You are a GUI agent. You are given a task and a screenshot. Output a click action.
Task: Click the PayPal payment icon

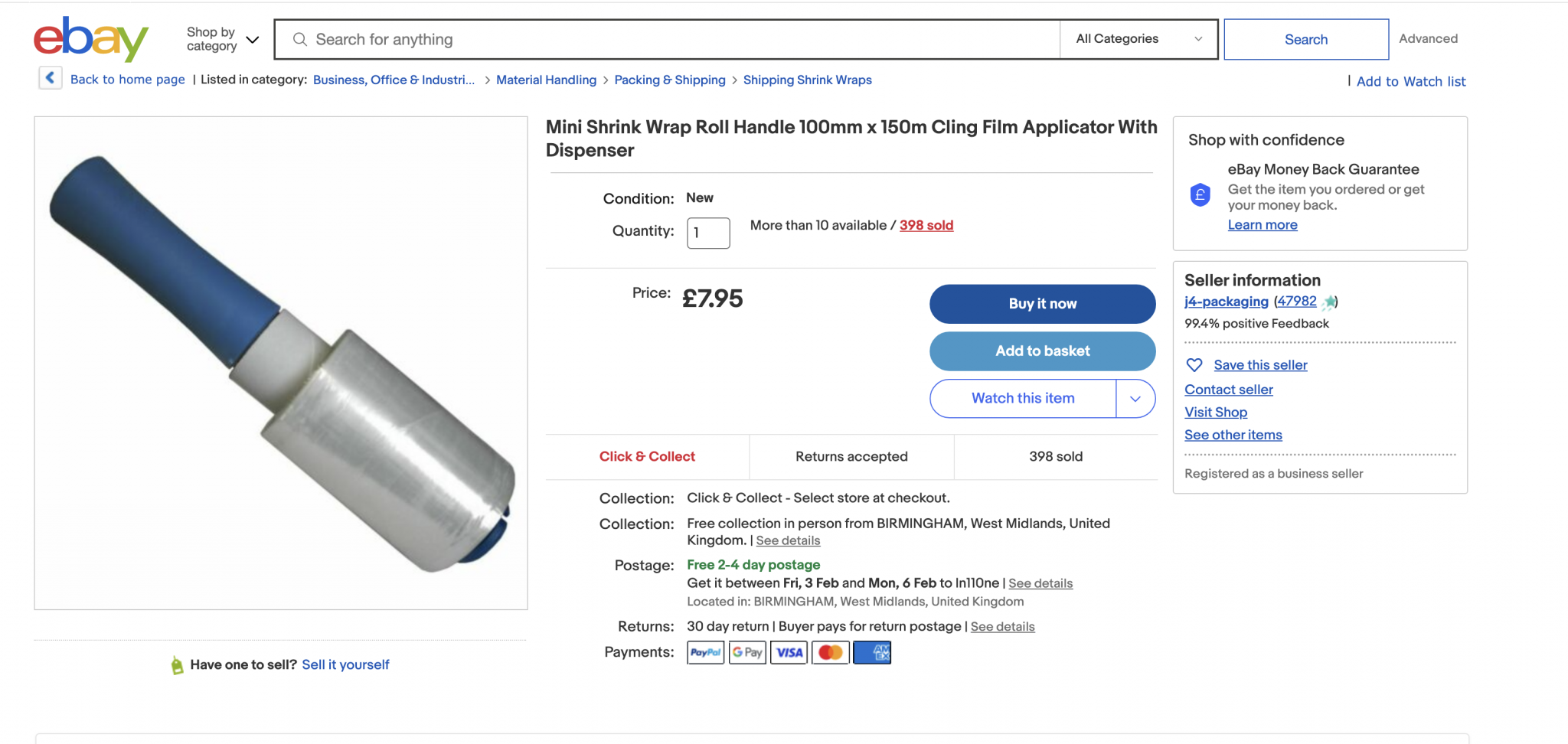705,652
